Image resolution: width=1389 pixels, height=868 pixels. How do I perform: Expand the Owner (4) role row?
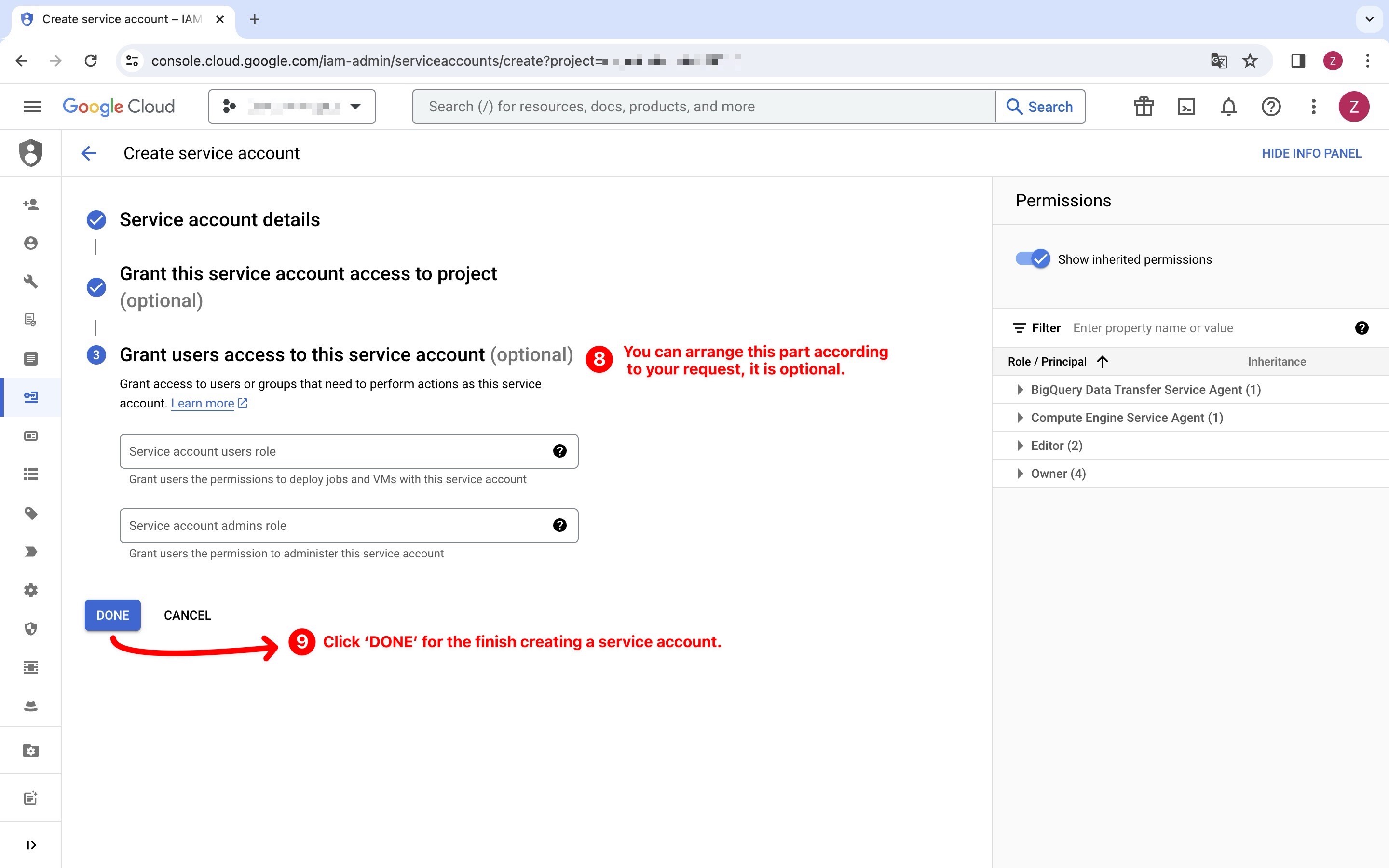1020,474
